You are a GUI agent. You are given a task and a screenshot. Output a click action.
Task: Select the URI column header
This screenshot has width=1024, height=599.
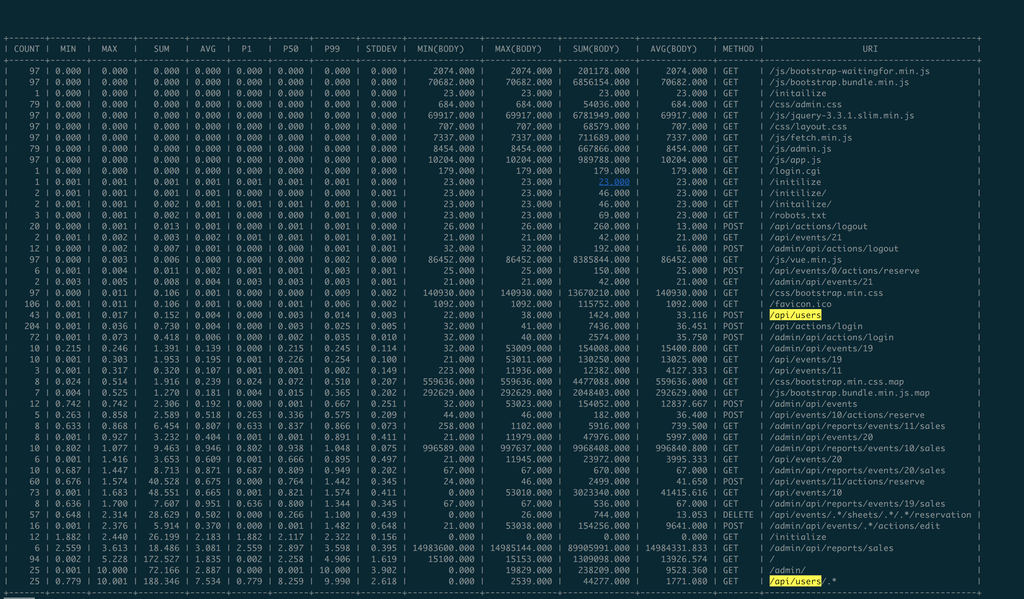click(870, 49)
